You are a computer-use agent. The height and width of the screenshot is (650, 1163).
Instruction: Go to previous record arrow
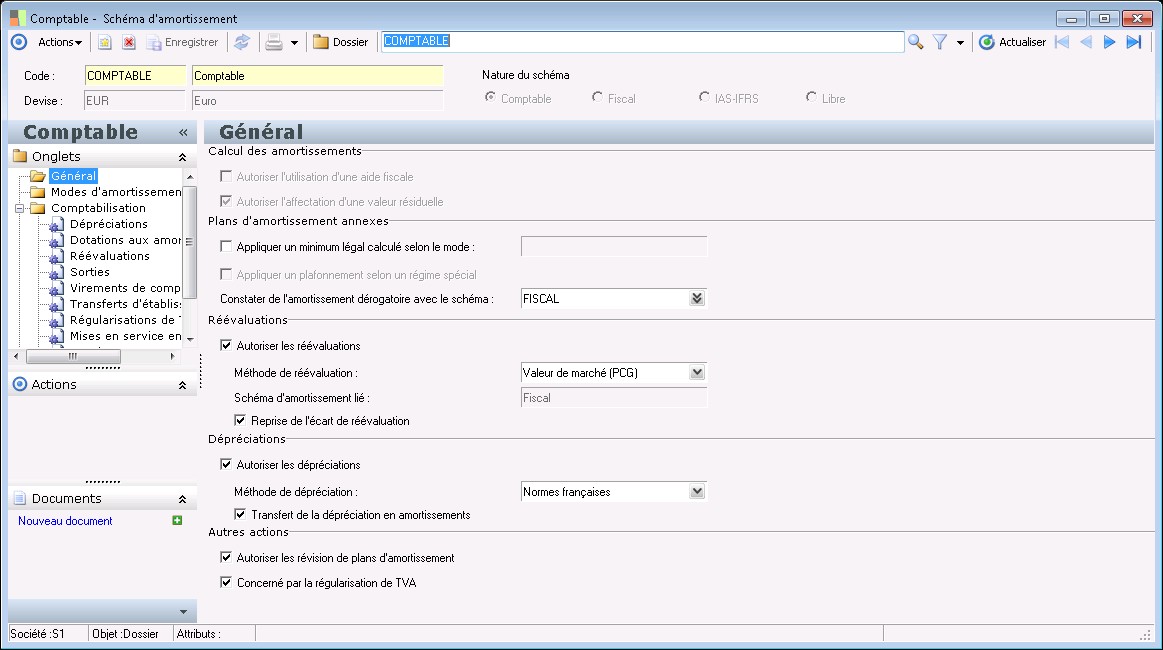pos(1086,42)
